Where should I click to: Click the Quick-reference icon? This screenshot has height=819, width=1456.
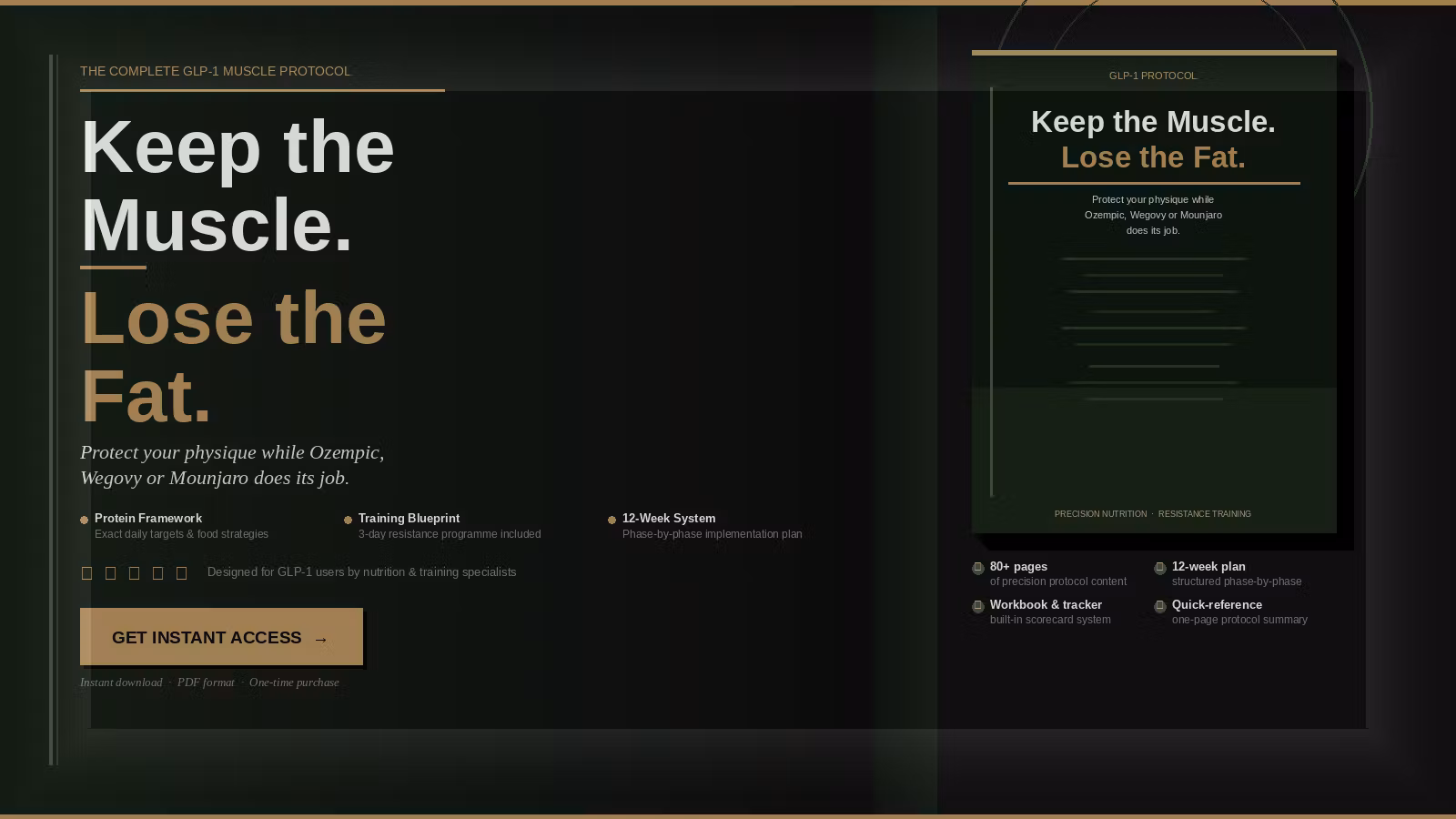pyautogui.click(x=1160, y=606)
